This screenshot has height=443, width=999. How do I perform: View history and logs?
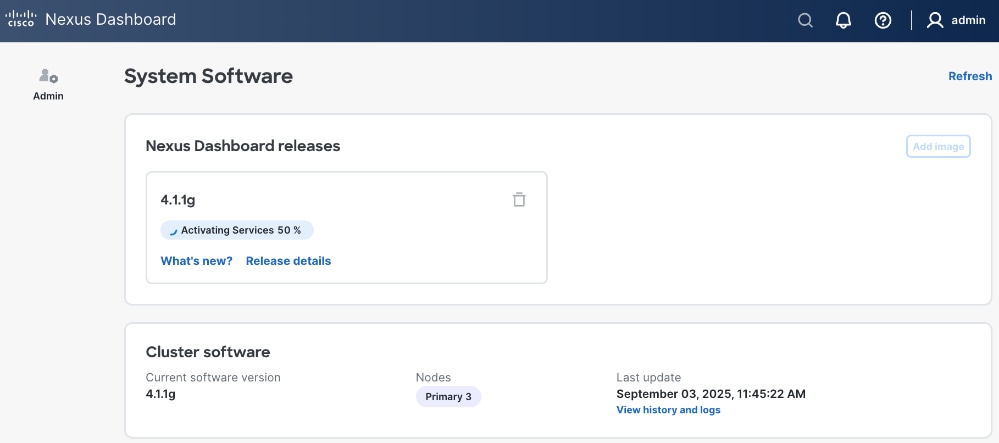(668, 410)
